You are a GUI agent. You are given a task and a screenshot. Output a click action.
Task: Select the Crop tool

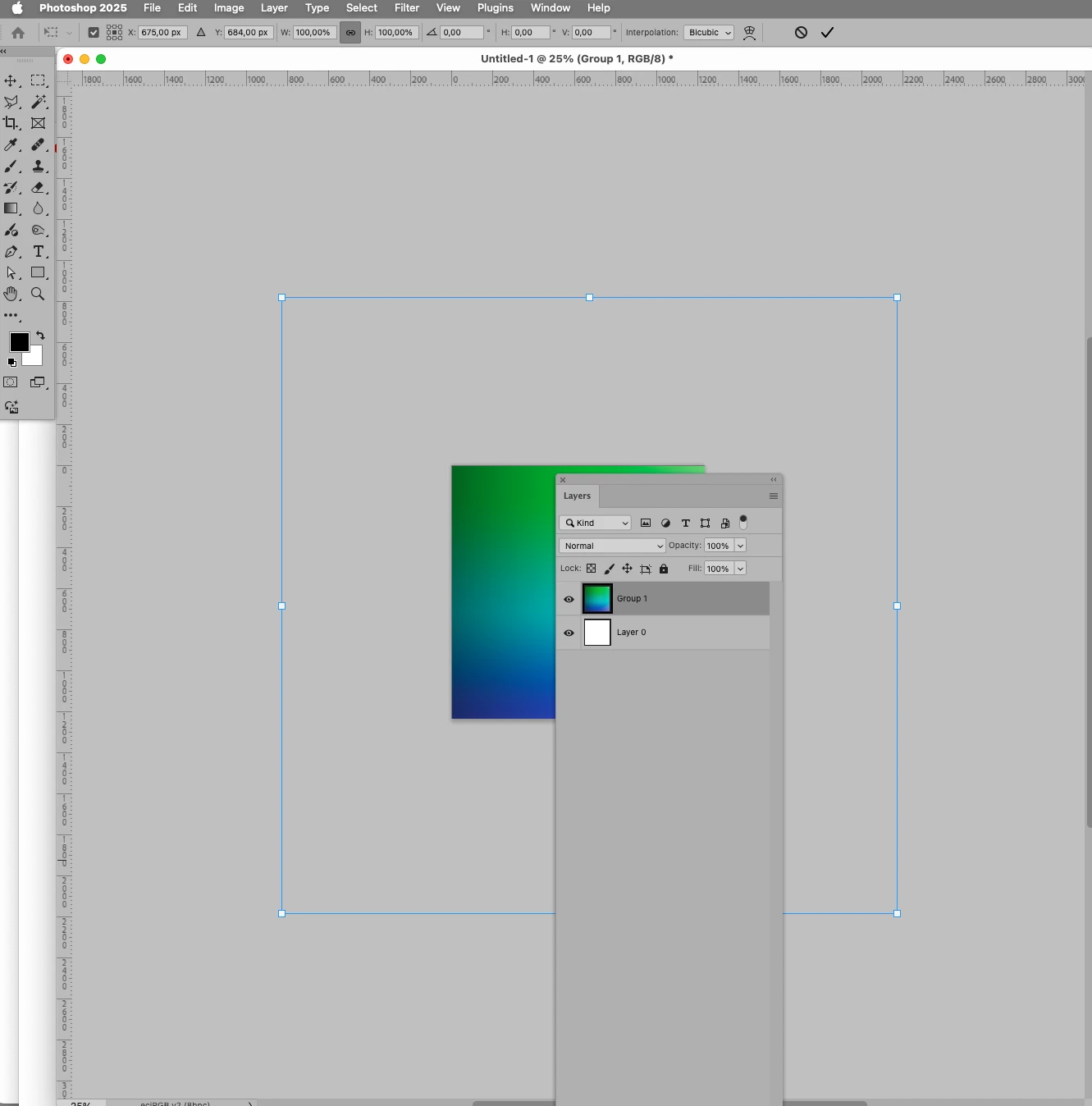tap(11, 123)
